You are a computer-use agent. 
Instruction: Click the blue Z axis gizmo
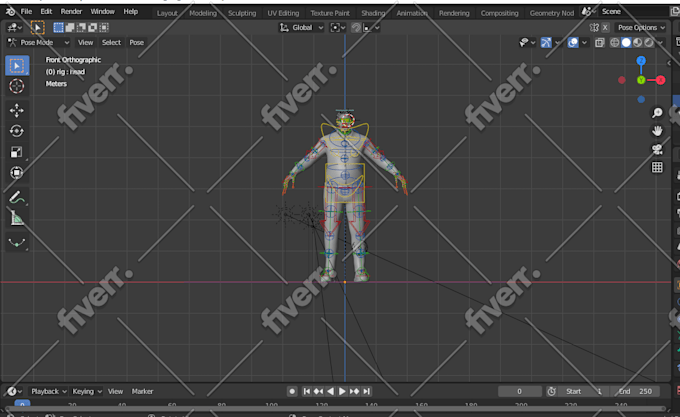(641, 61)
